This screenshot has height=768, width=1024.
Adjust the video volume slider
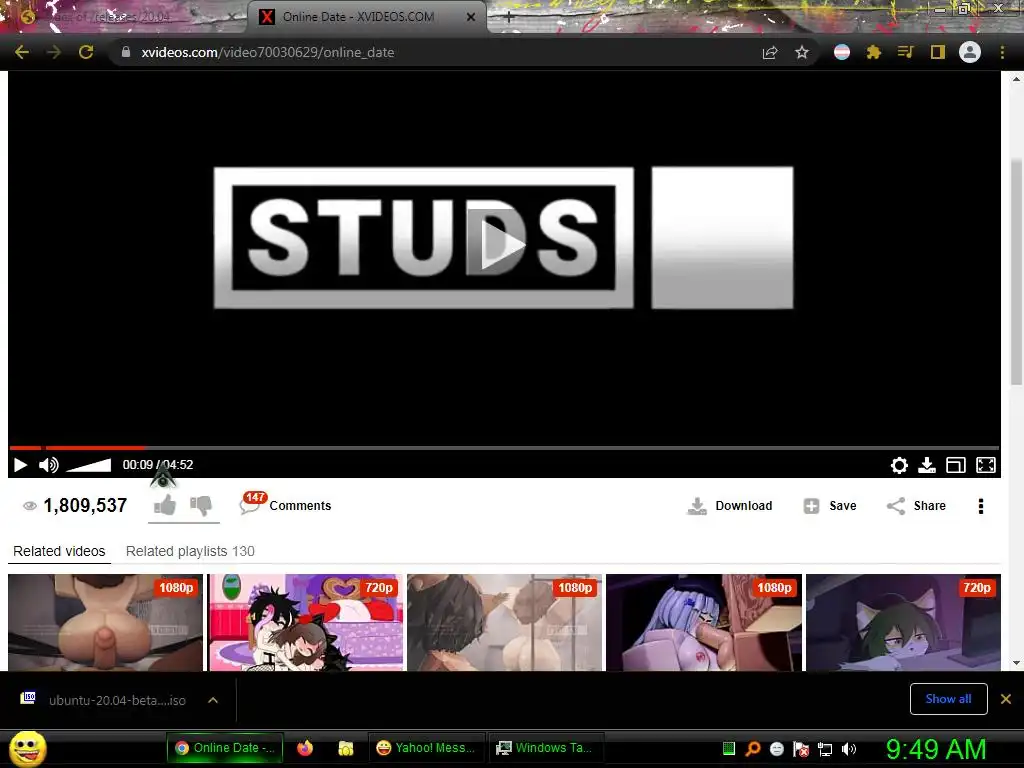pos(89,465)
